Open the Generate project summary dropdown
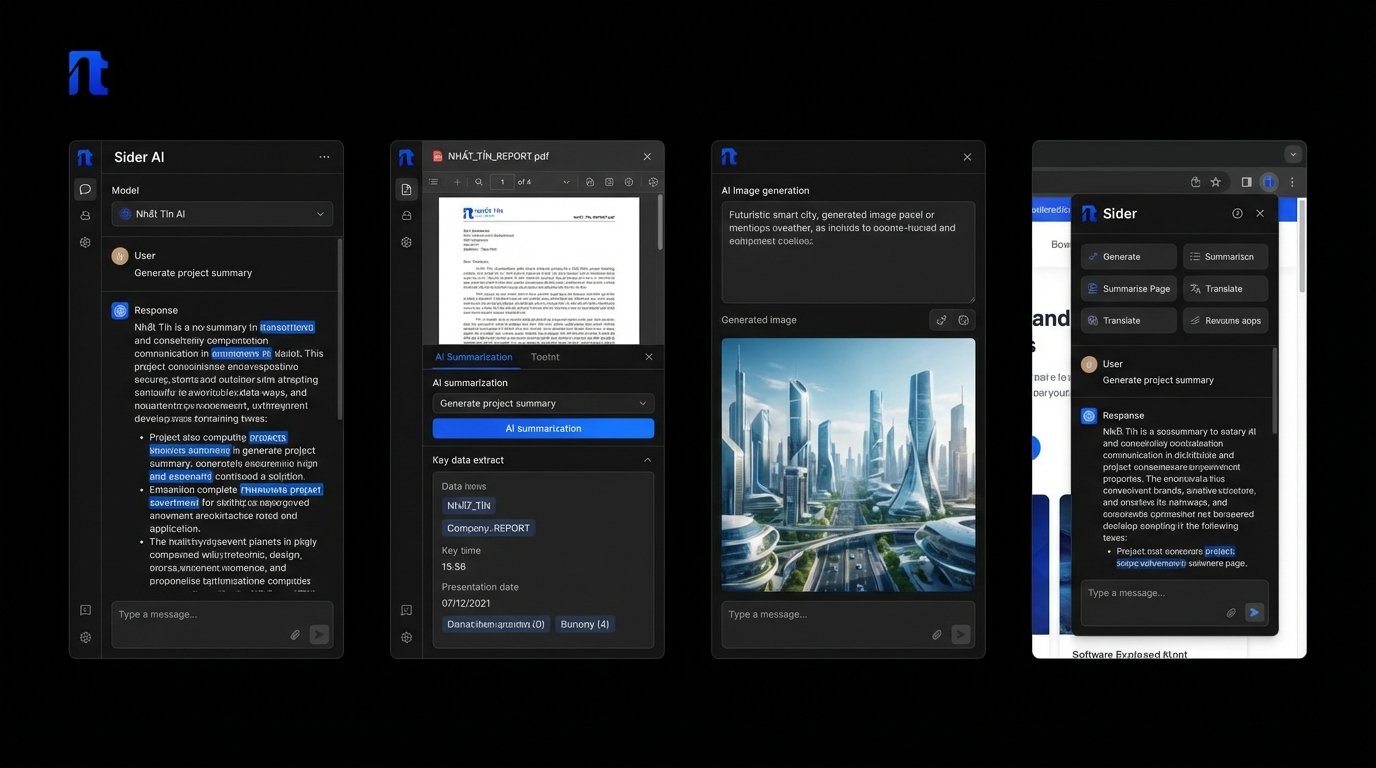The width and height of the screenshot is (1376, 768). pos(543,403)
